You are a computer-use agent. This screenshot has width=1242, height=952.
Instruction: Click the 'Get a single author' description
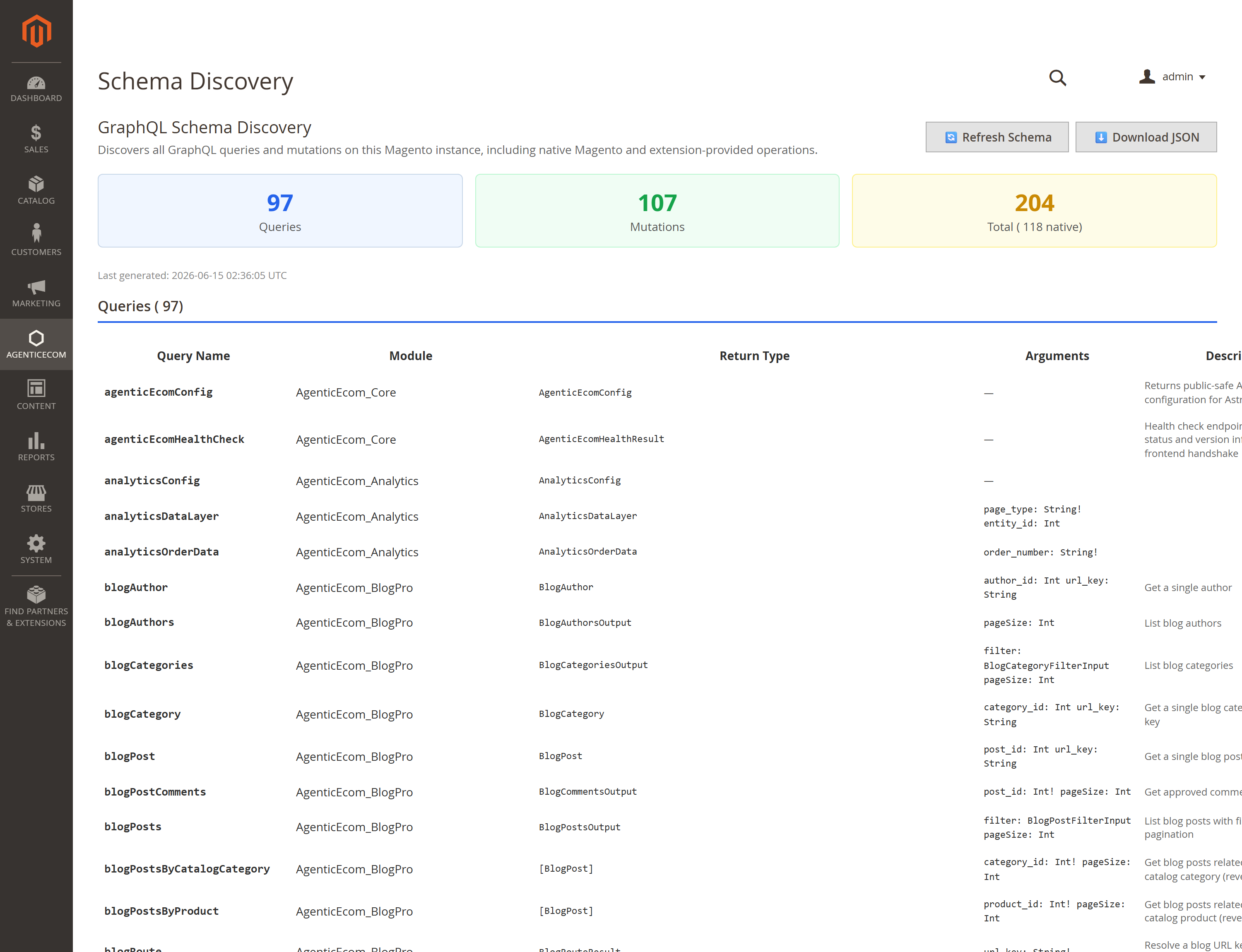tap(1188, 588)
